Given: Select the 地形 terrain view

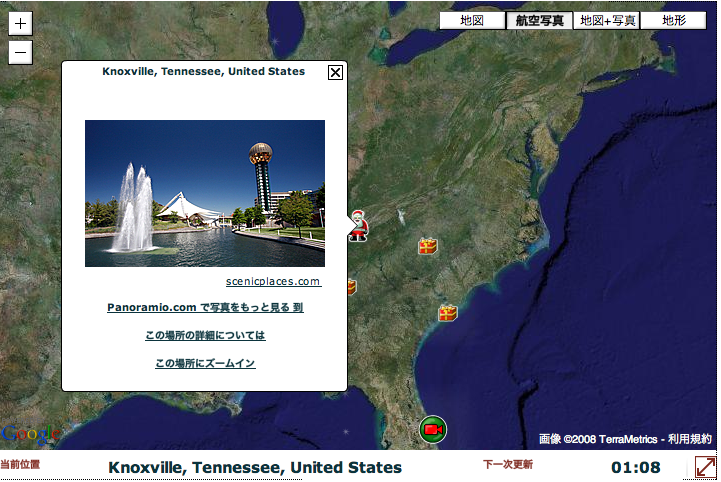Looking at the screenshot, I should pos(674,20).
